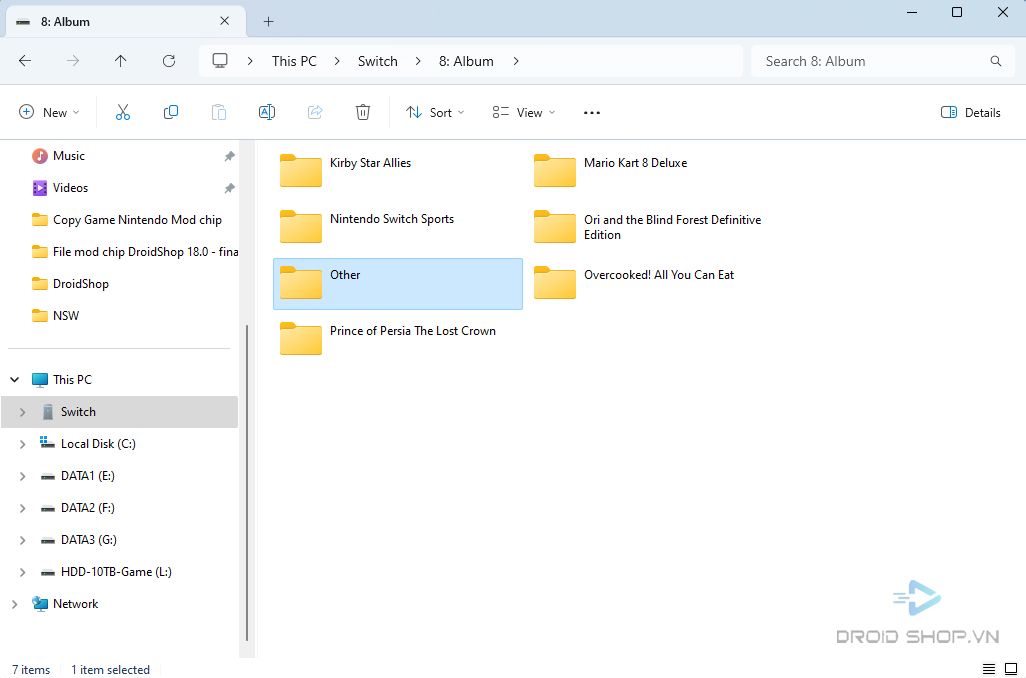Close the 8: Album tab
The image size is (1026, 678).
[224, 21]
